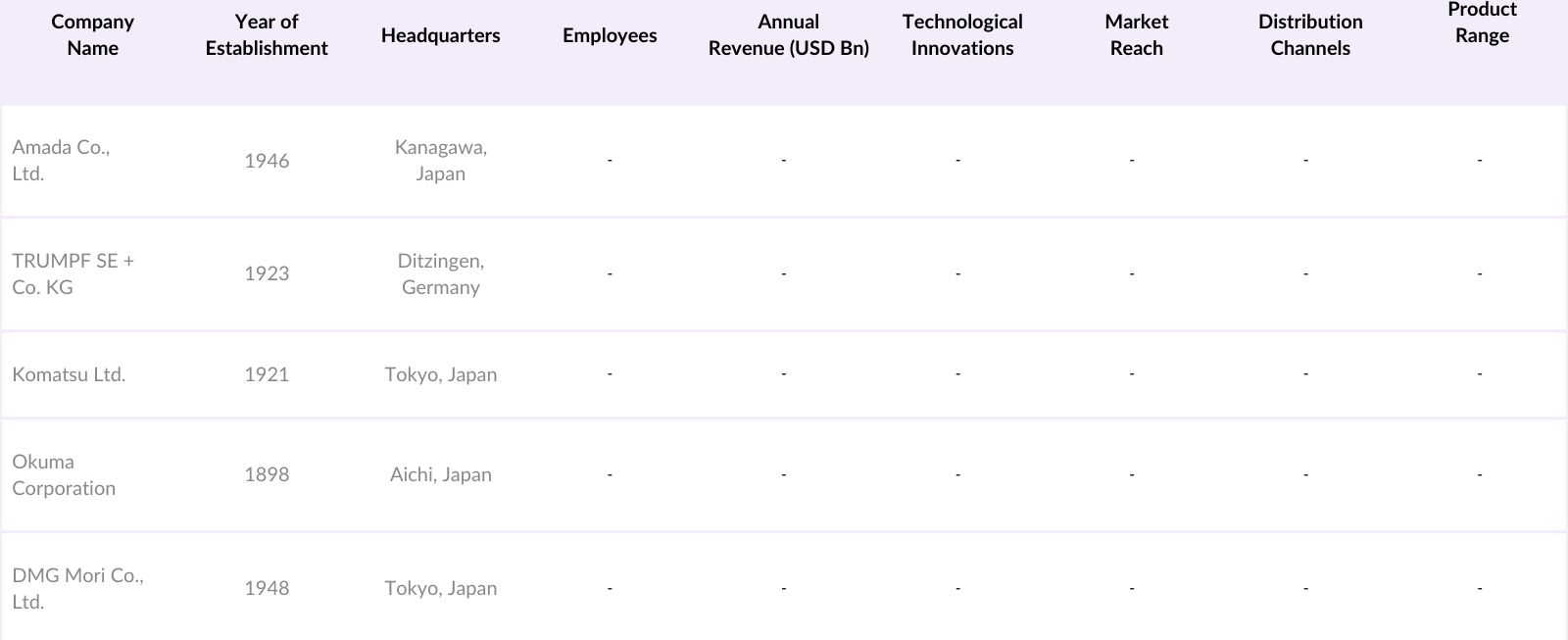Click the Year of Establishment header
Image resolution: width=1568 pixels, height=640 pixels.
(267, 35)
